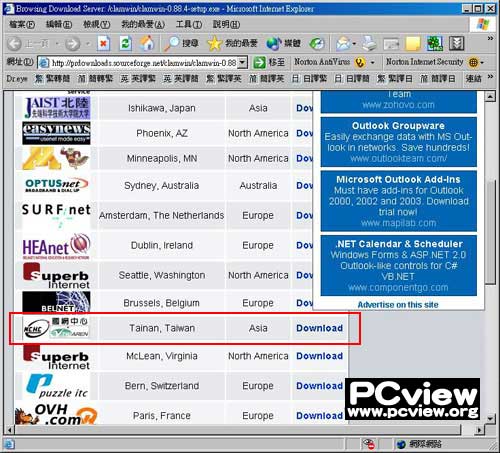Click 'Advertise on this site' link
Image resolution: width=500 pixels, height=453 pixels.
pyautogui.click(x=398, y=305)
